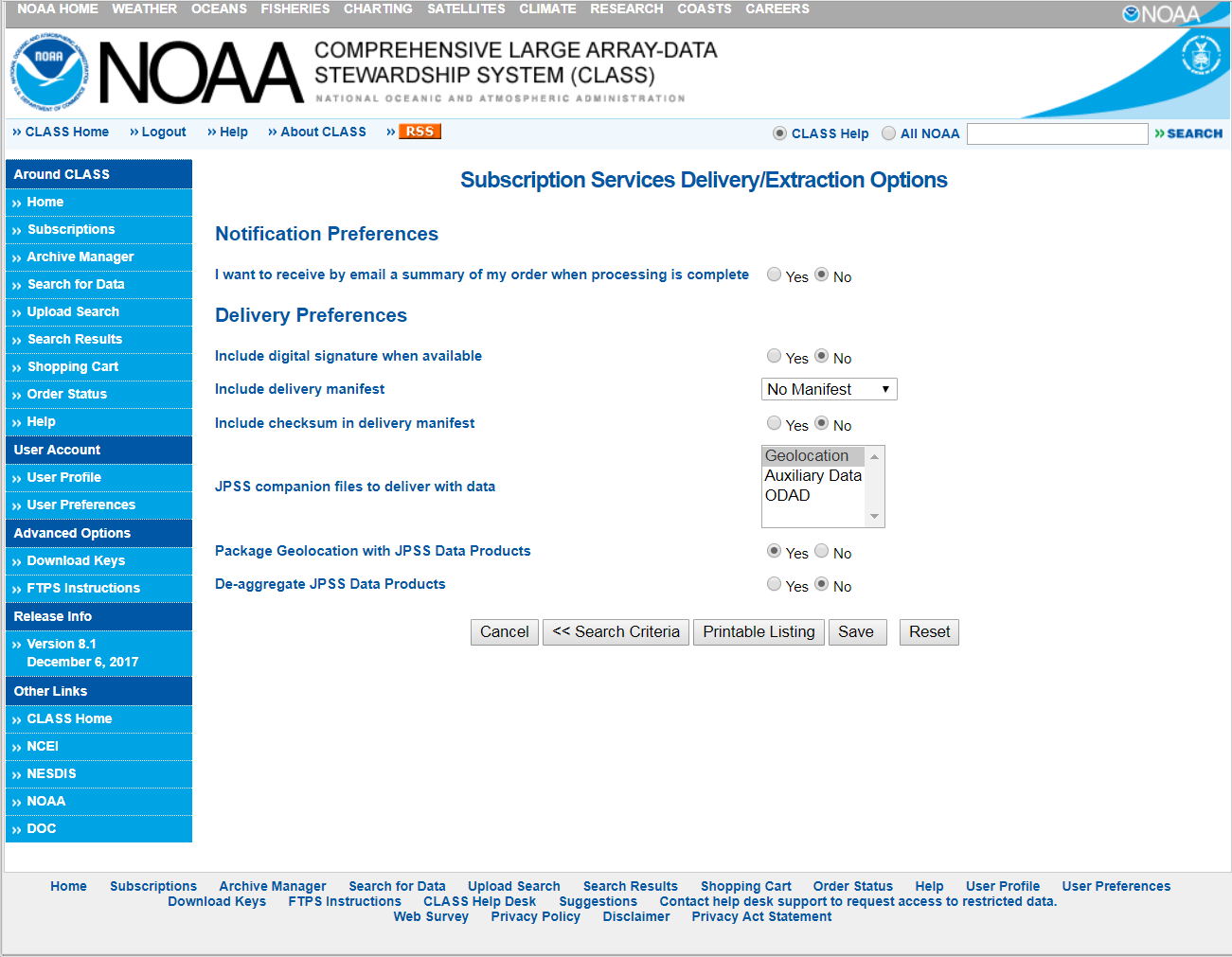
Task: Open the delivery manifest dropdown
Action: [830, 389]
